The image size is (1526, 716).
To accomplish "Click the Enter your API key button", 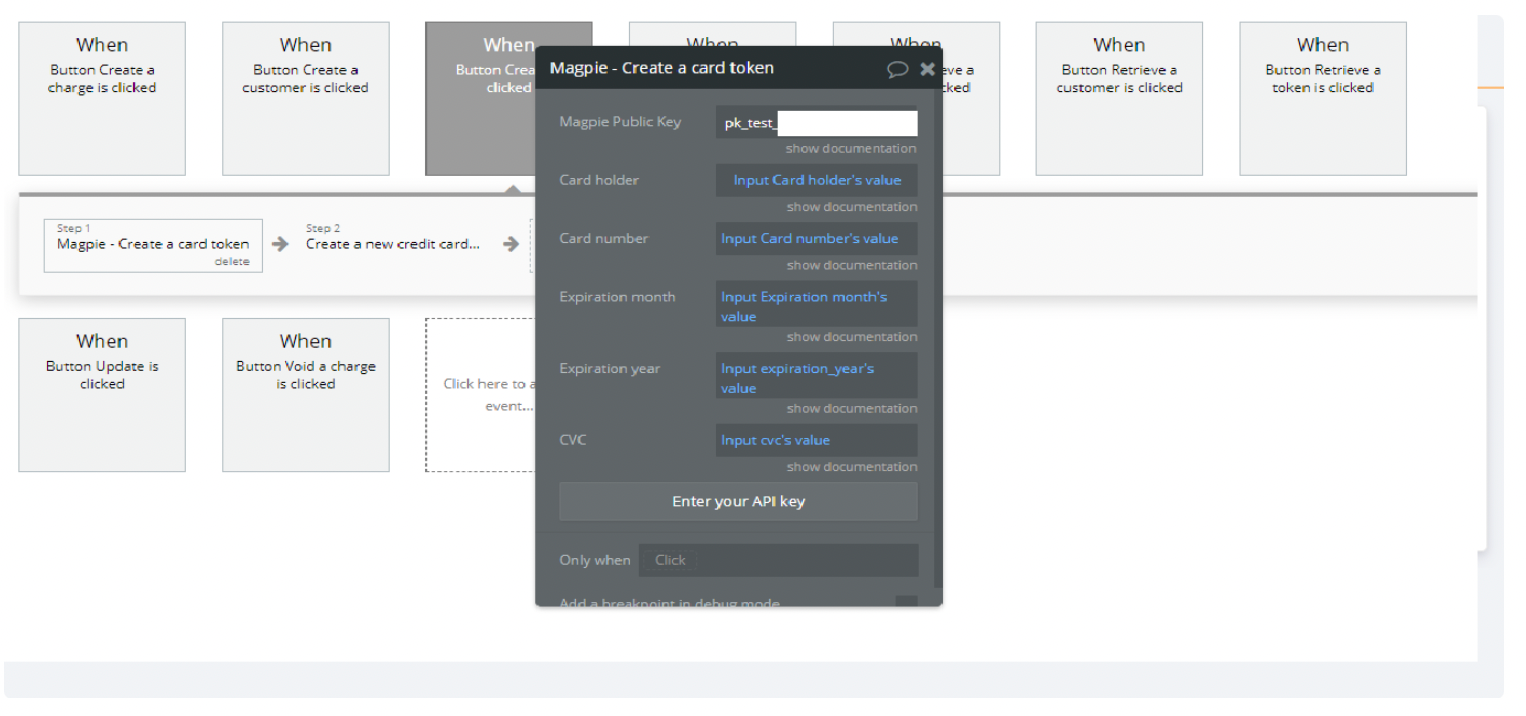I will coord(738,502).
